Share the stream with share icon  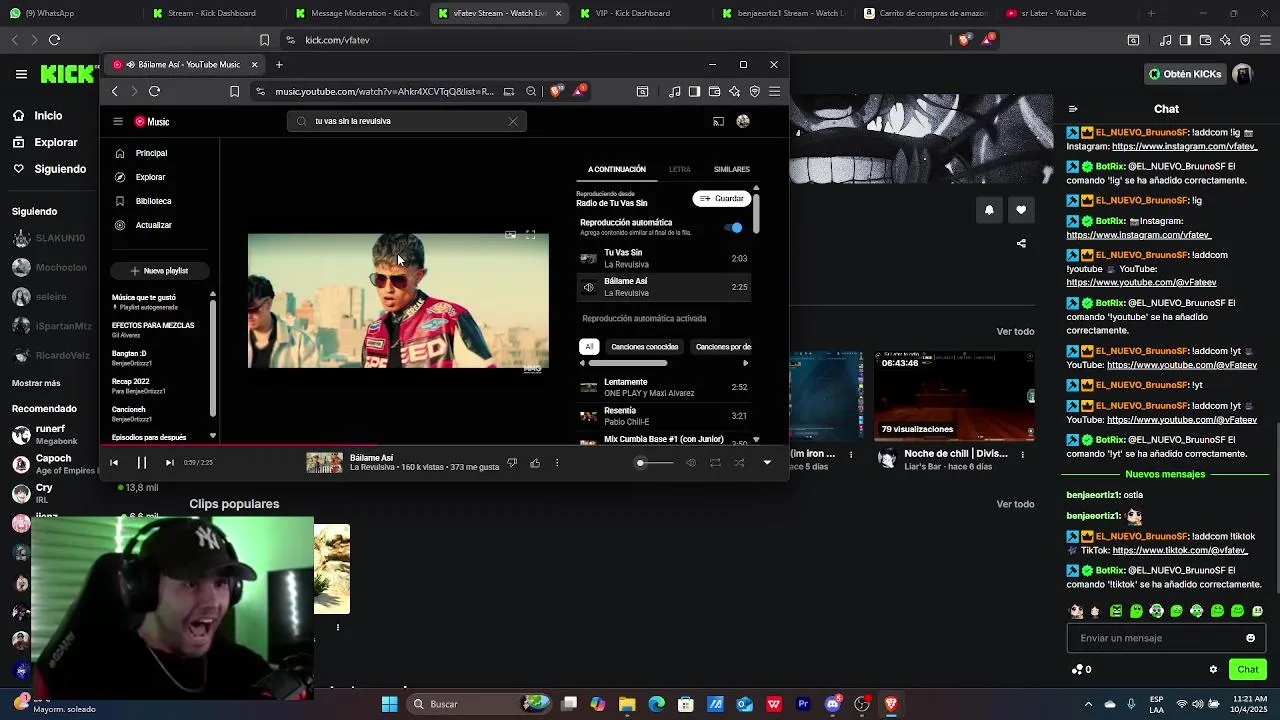1021,243
